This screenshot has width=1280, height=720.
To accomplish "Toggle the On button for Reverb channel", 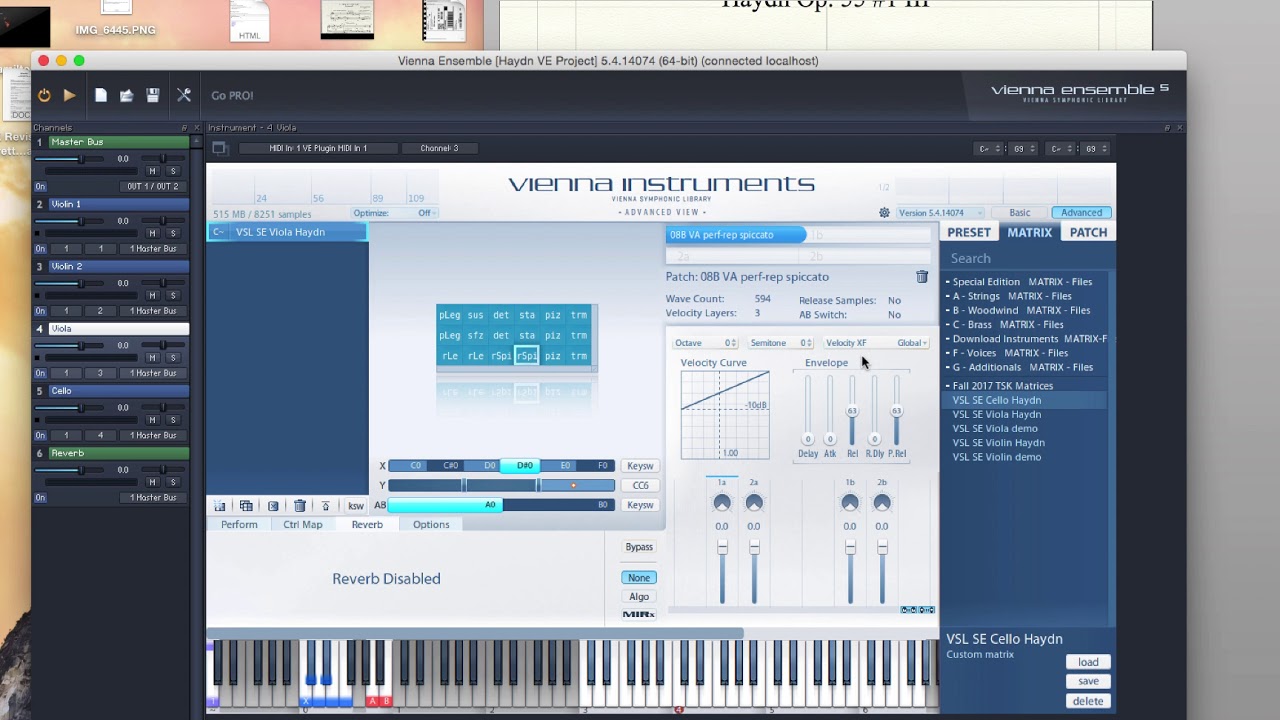I will point(40,498).
